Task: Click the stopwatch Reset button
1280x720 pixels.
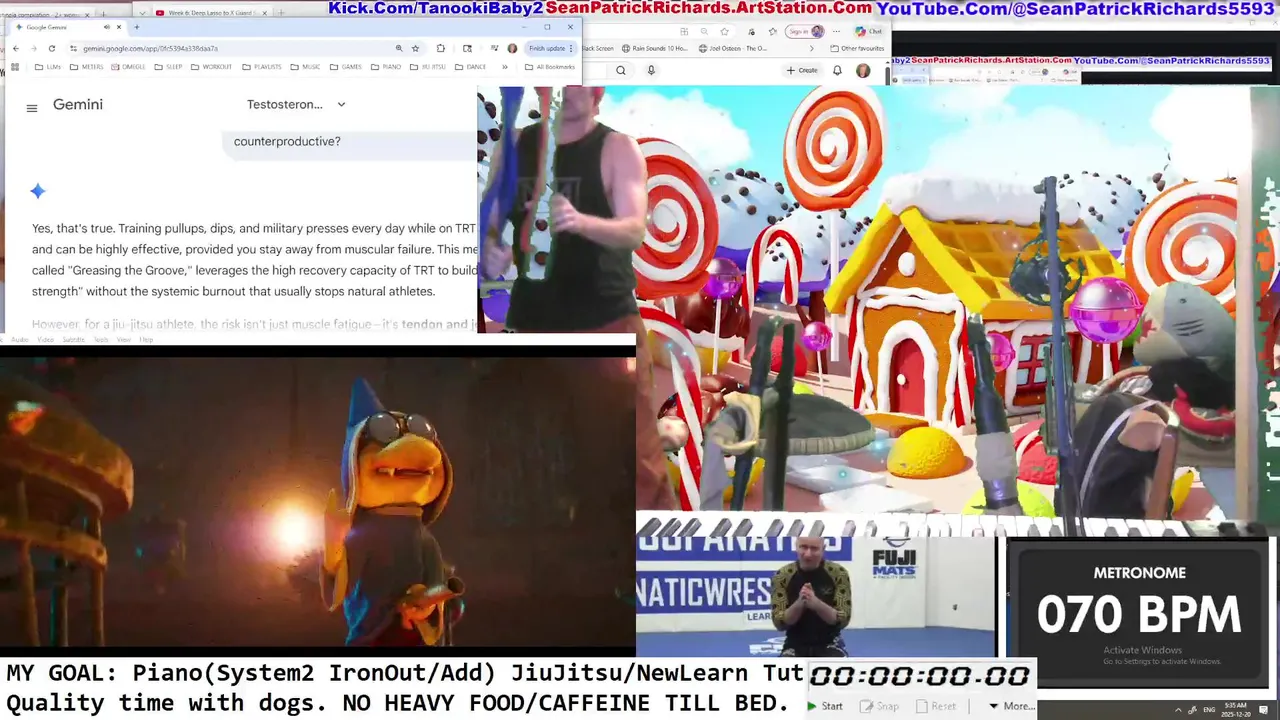Action: 936,706
